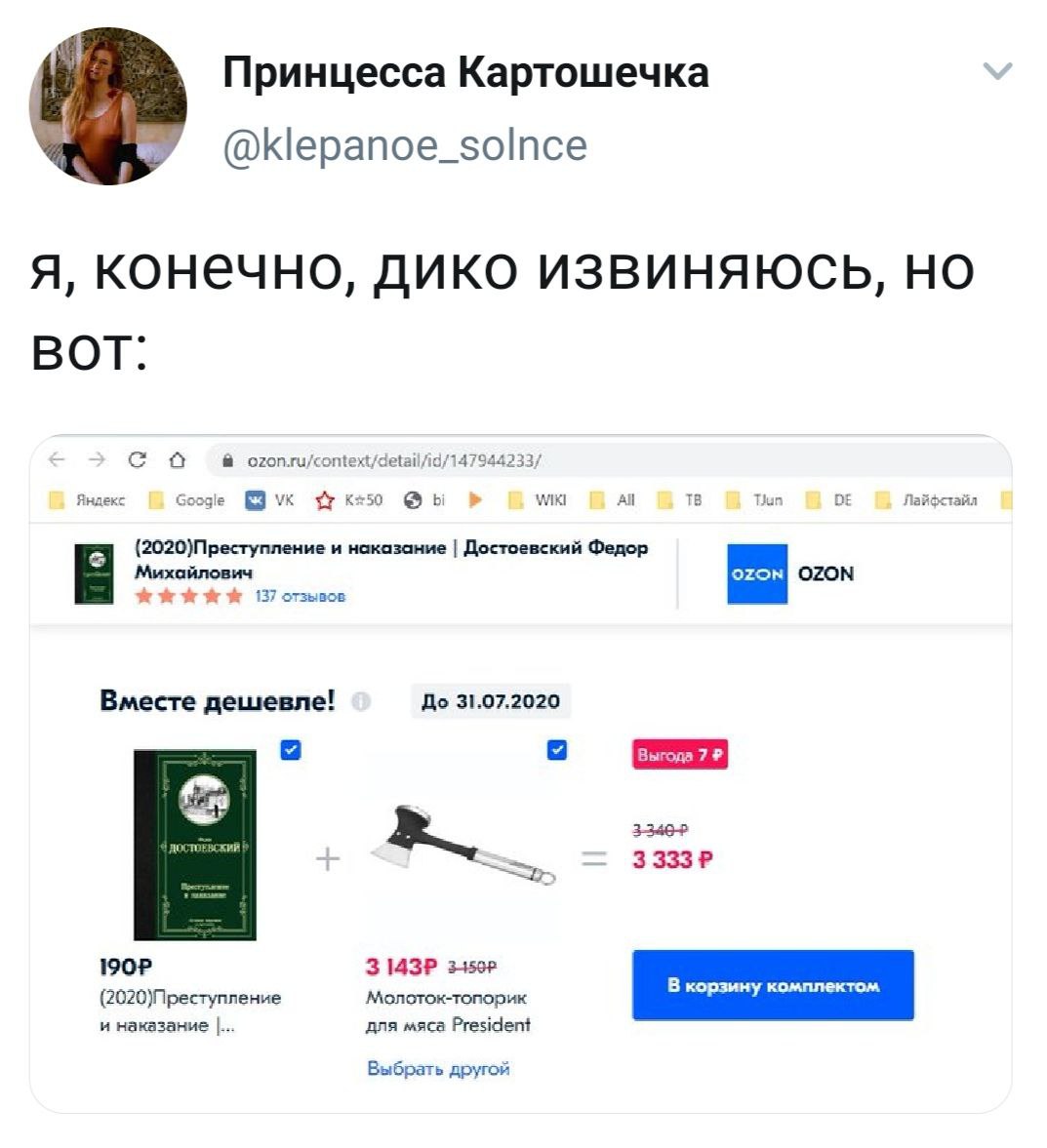The width and height of the screenshot is (1047, 1148).
Task: Click the Вместе дешевле info icon
Action: 360,701
